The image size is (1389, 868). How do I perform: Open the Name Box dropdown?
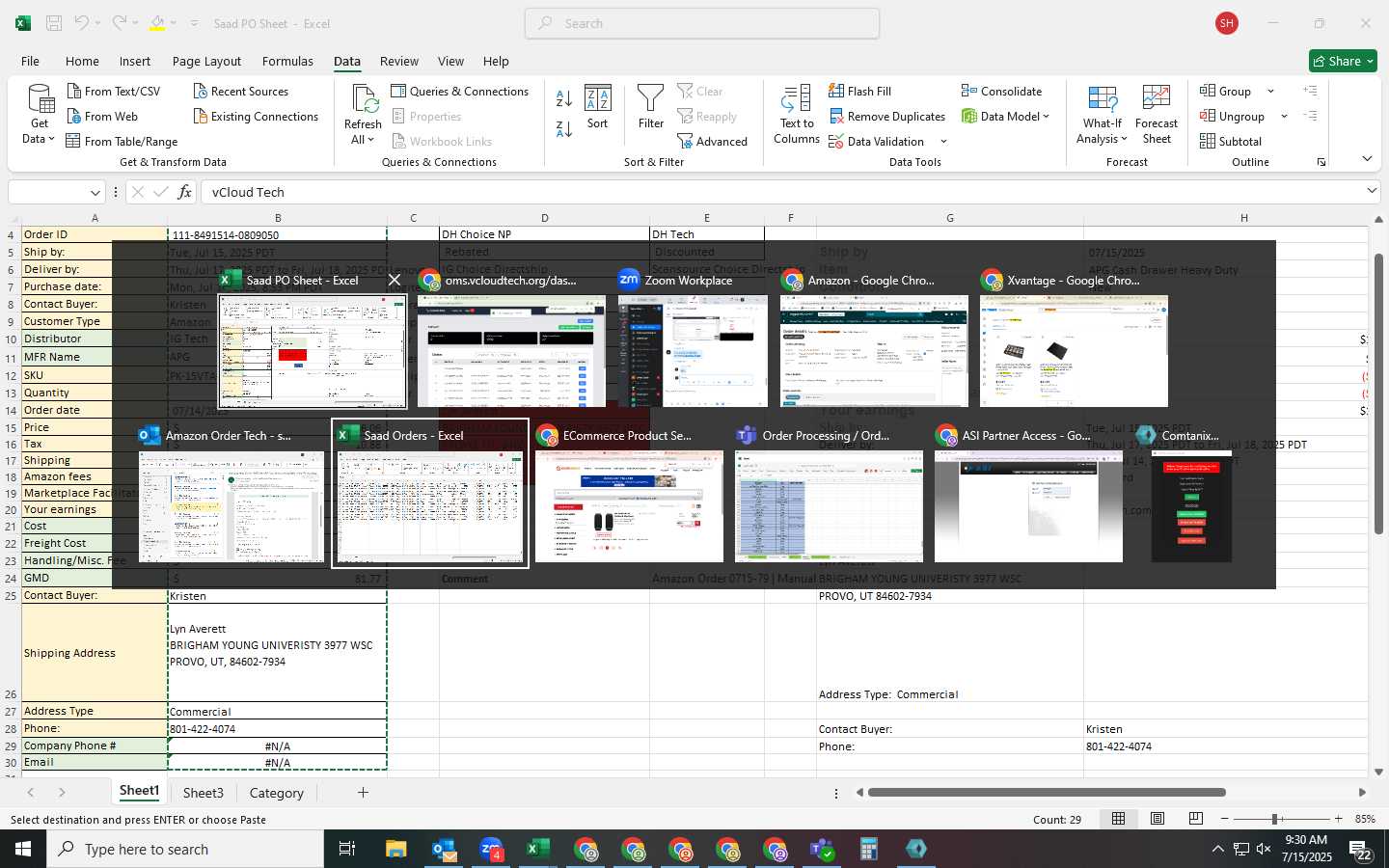click(95, 192)
